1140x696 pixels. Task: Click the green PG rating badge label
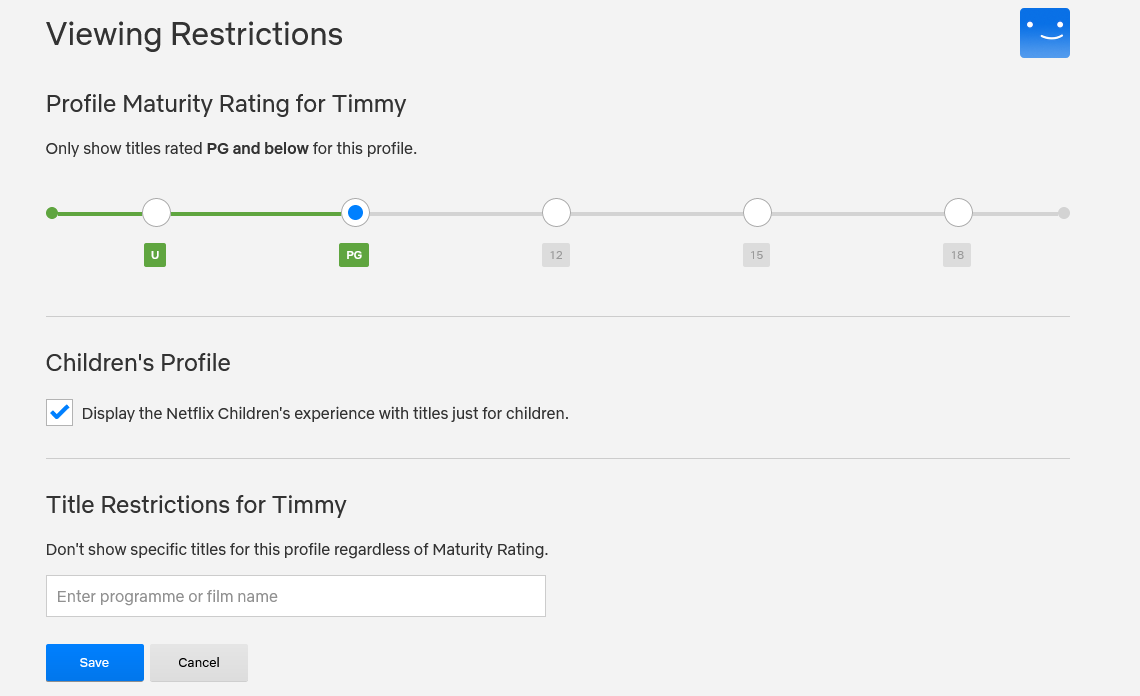354,255
